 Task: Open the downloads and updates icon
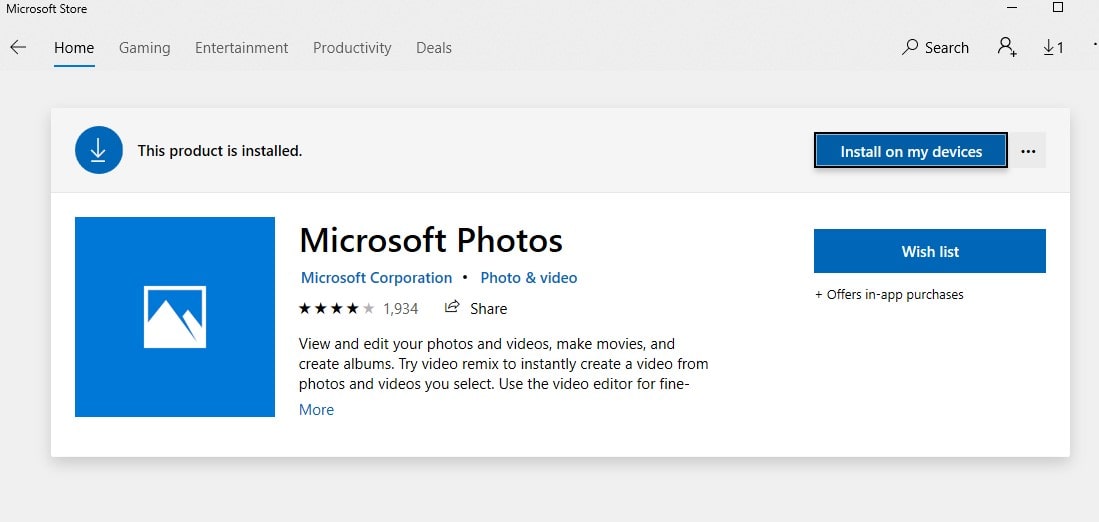(x=1053, y=47)
